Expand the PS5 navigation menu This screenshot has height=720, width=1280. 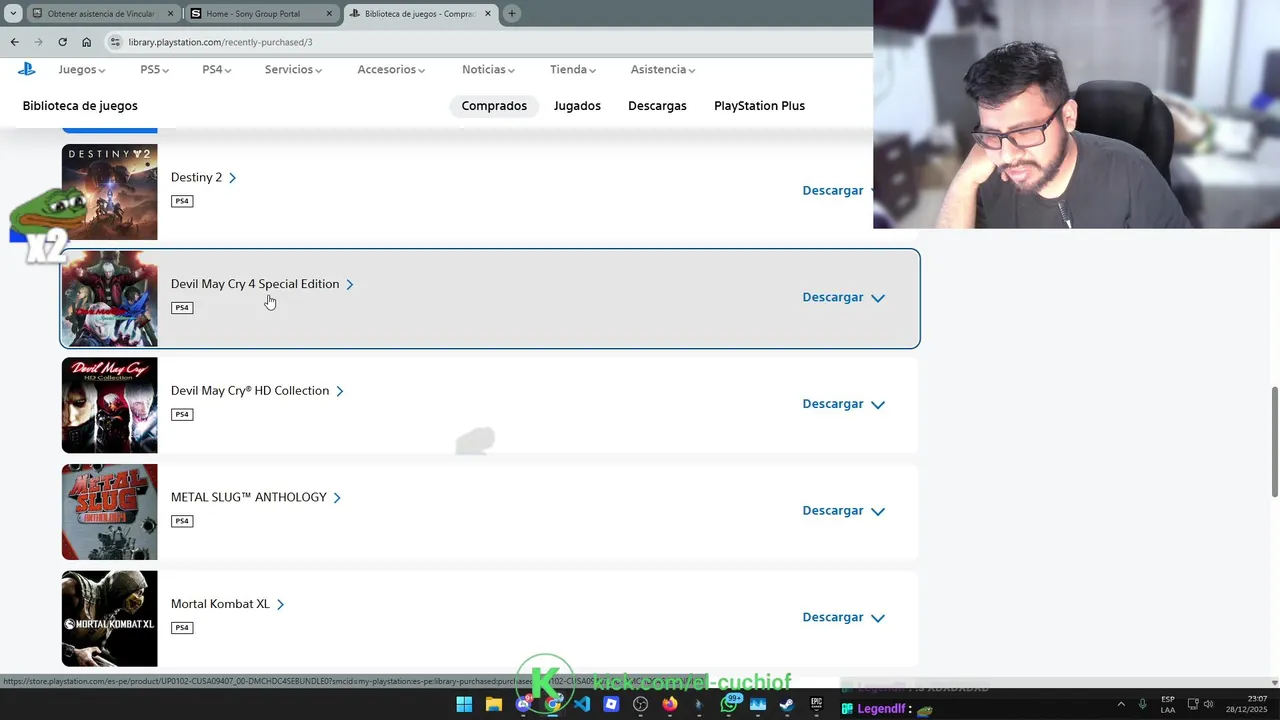point(154,70)
